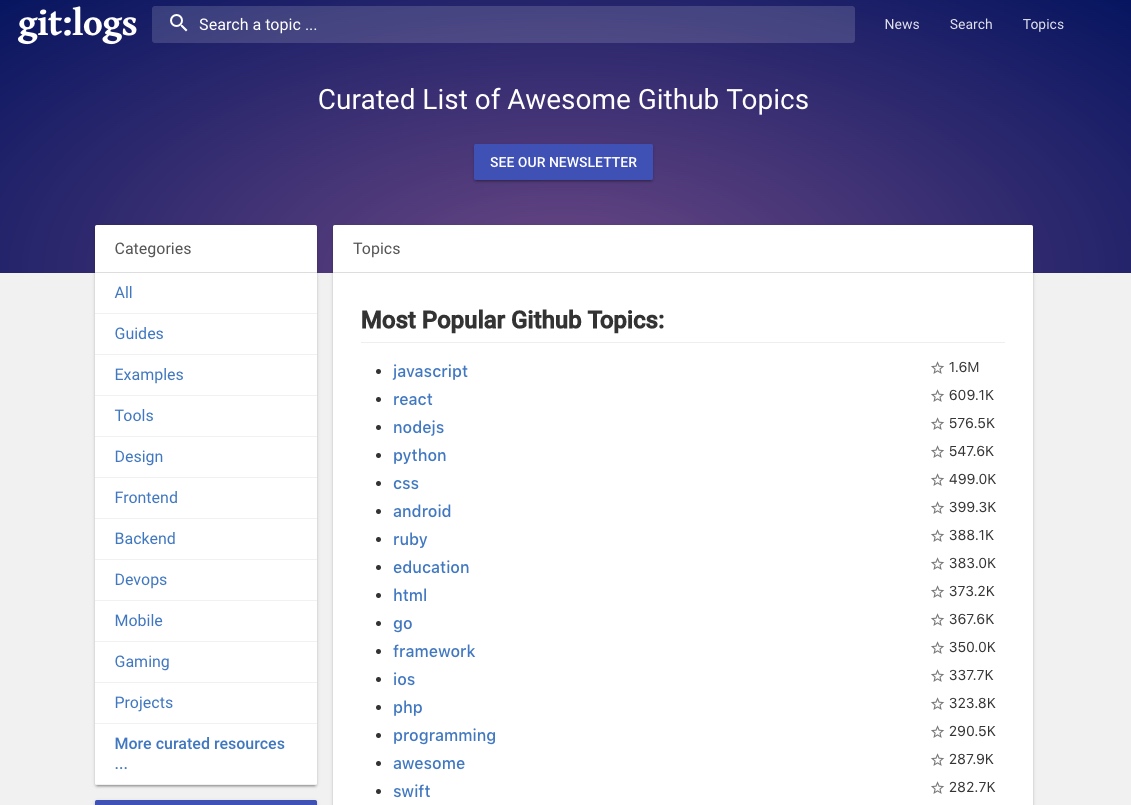Screen dimensions: 1131x805
Task: Click the git:logs logo
Action: pyautogui.click(x=77, y=25)
